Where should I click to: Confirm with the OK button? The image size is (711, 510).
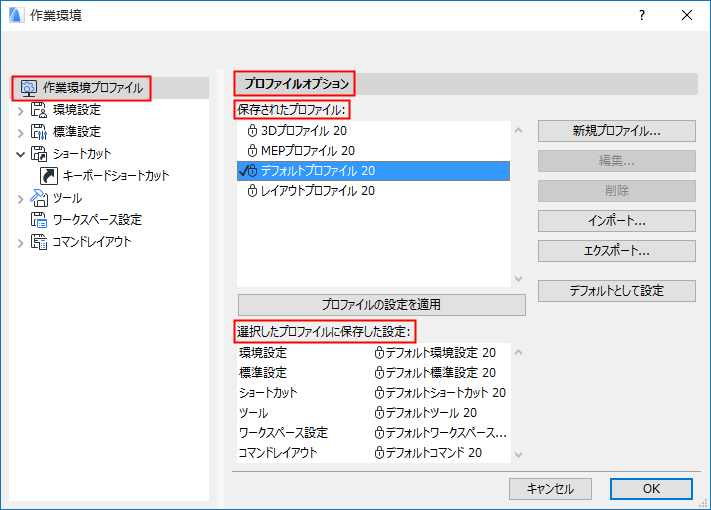point(651,489)
